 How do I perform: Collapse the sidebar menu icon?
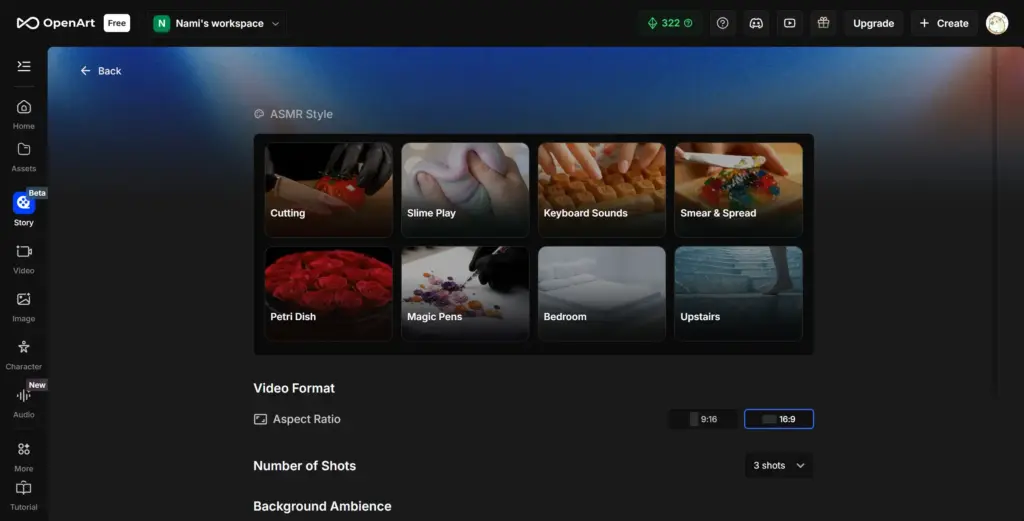(24, 66)
